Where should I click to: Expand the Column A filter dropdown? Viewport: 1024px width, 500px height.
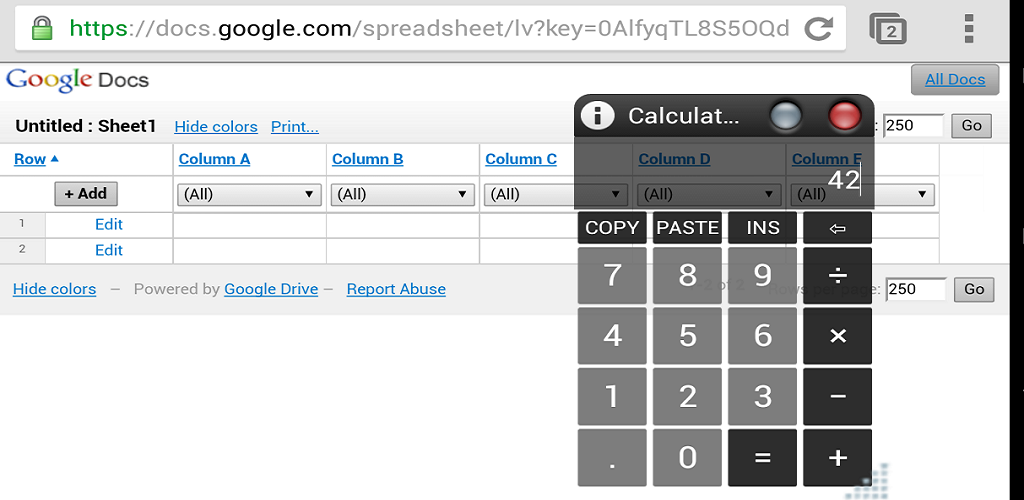pos(249,194)
